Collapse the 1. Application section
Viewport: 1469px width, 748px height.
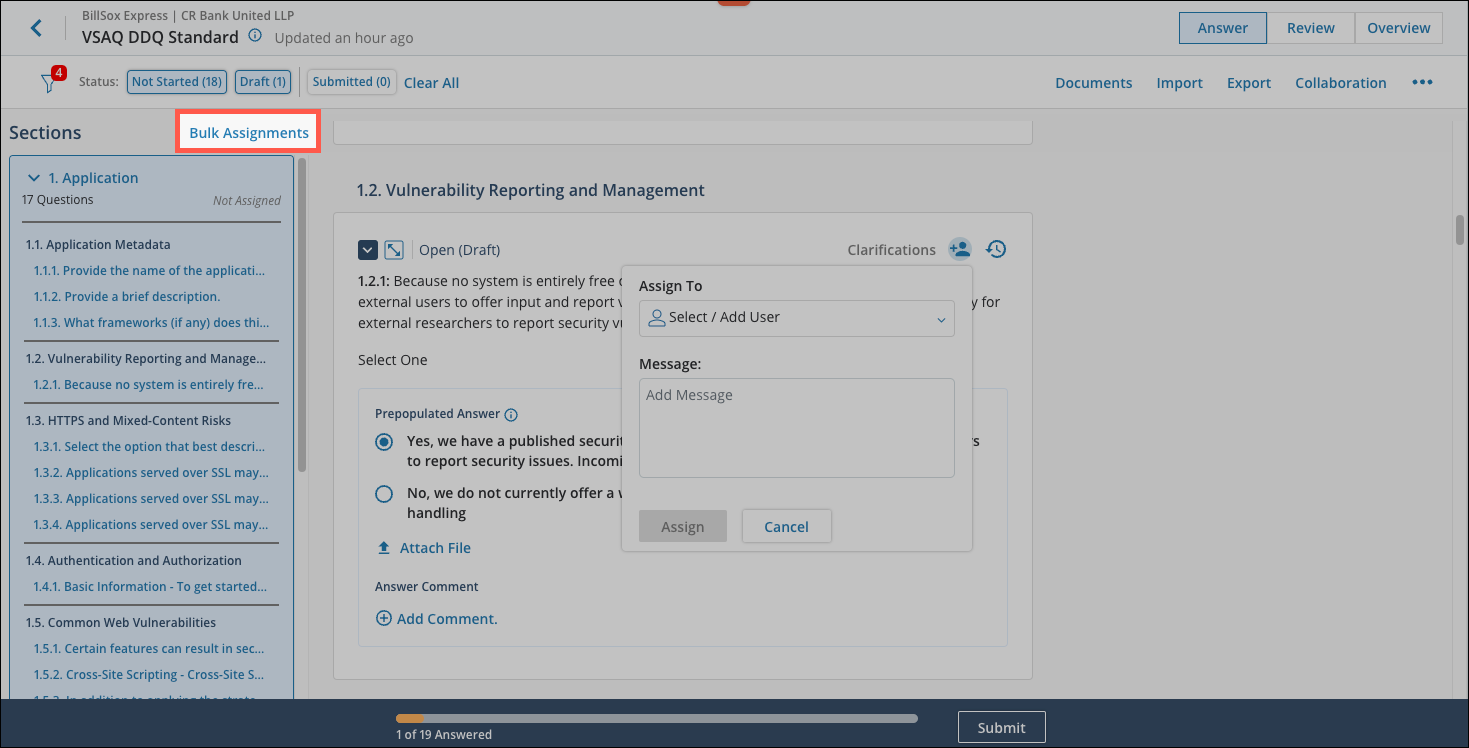(x=35, y=178)
